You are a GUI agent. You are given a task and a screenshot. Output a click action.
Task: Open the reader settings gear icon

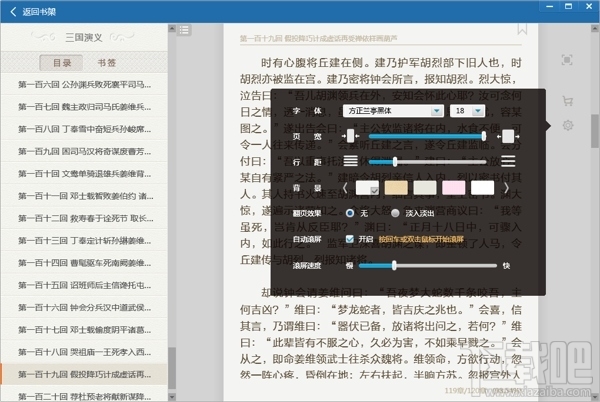[567, 125]
